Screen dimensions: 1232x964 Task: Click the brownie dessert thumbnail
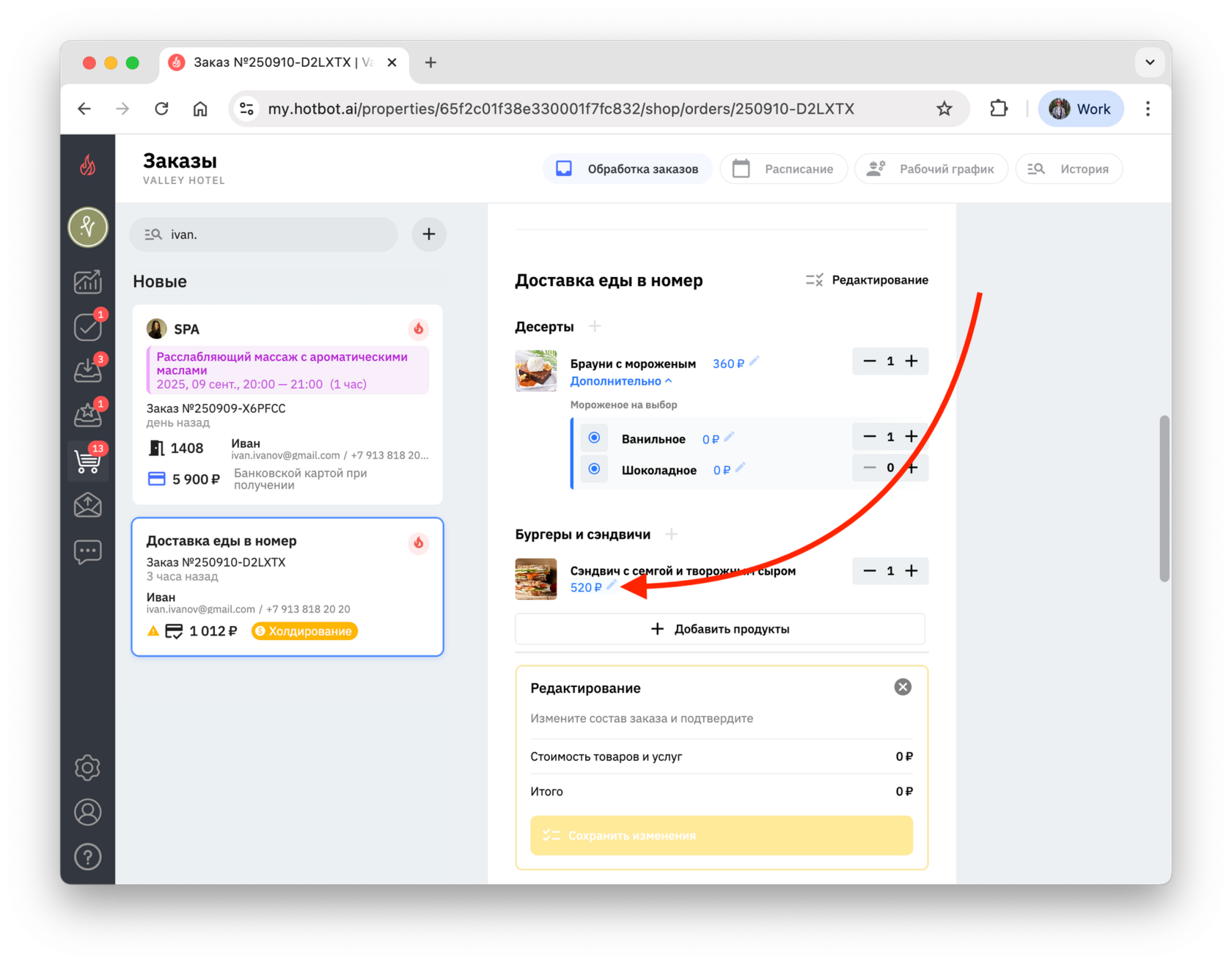click(536, 370)
